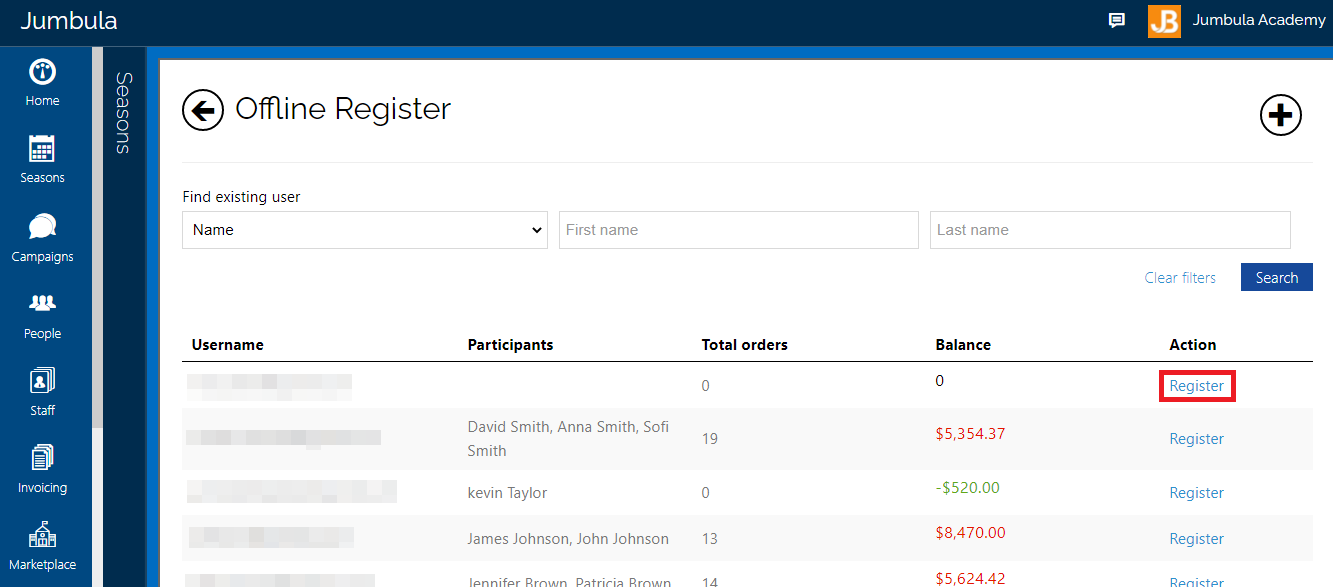Viewport: 1333px width, 587px height.
Task: Open Marketplace in the sidebar
Action: coord(42,547)
